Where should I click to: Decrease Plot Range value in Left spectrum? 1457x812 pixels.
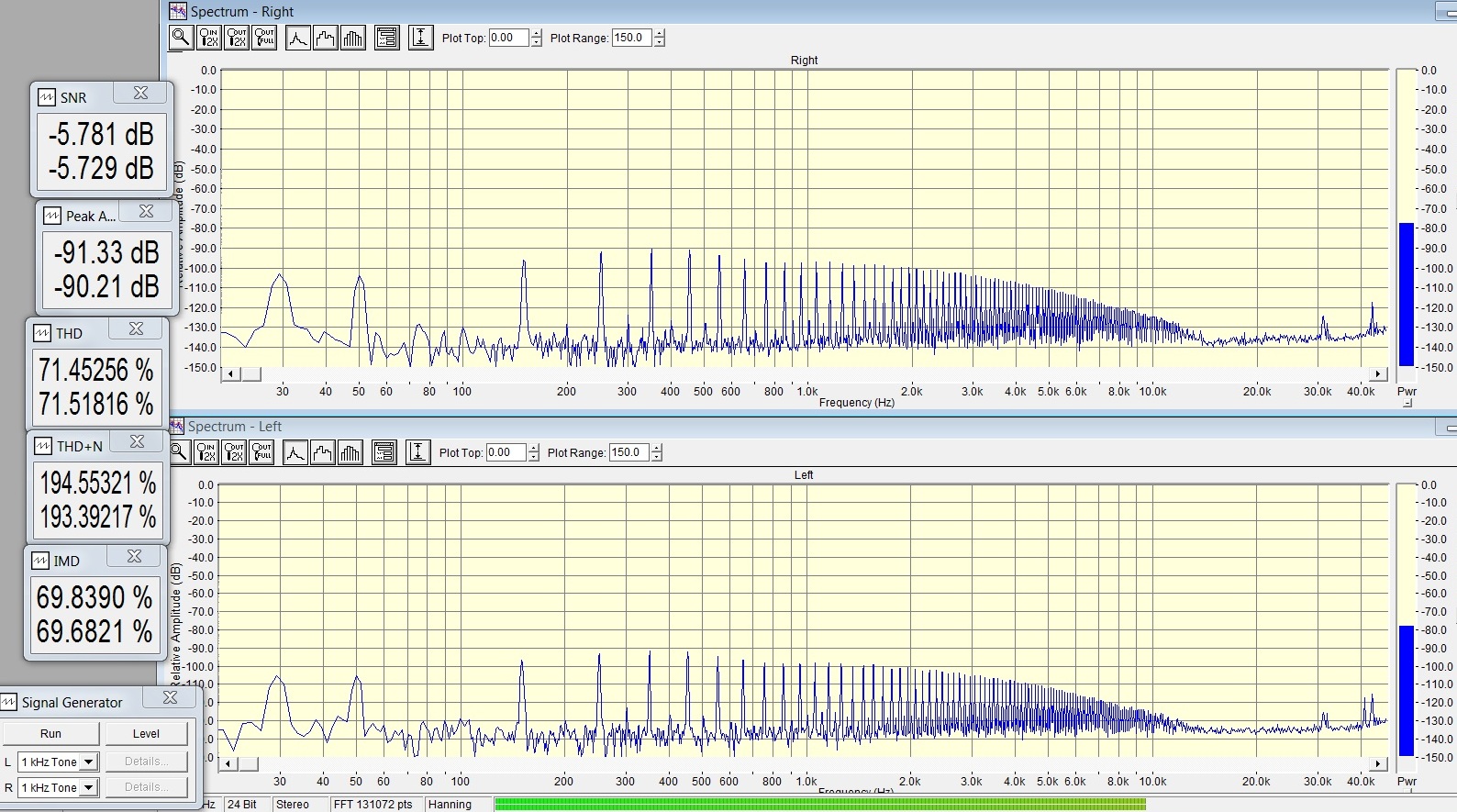click(657, 457)
